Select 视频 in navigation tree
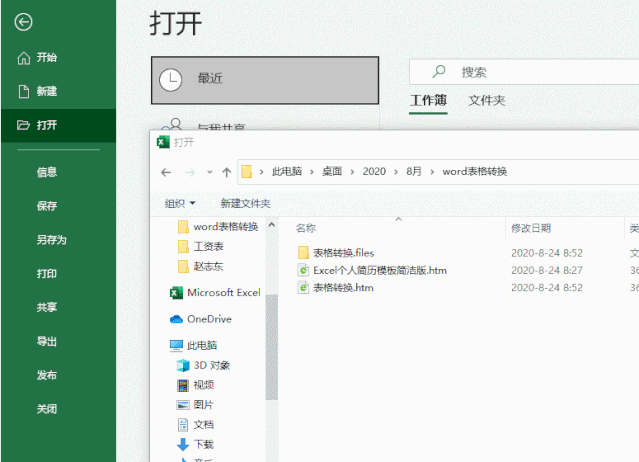This screenshot has width=639, height=462. point(195,385)
